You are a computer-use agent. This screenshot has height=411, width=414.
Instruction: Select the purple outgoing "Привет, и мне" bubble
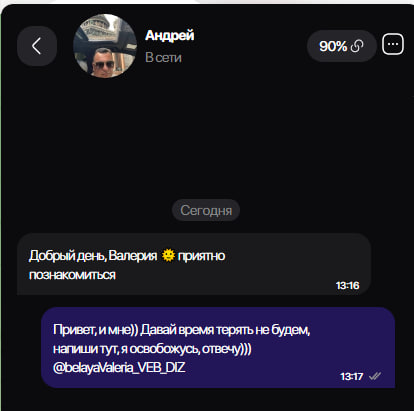[218, 348]
